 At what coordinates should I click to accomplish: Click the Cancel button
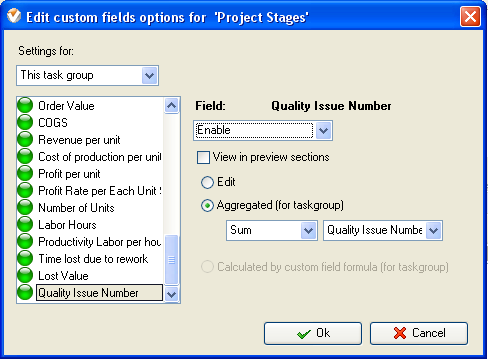coord(419,333)
